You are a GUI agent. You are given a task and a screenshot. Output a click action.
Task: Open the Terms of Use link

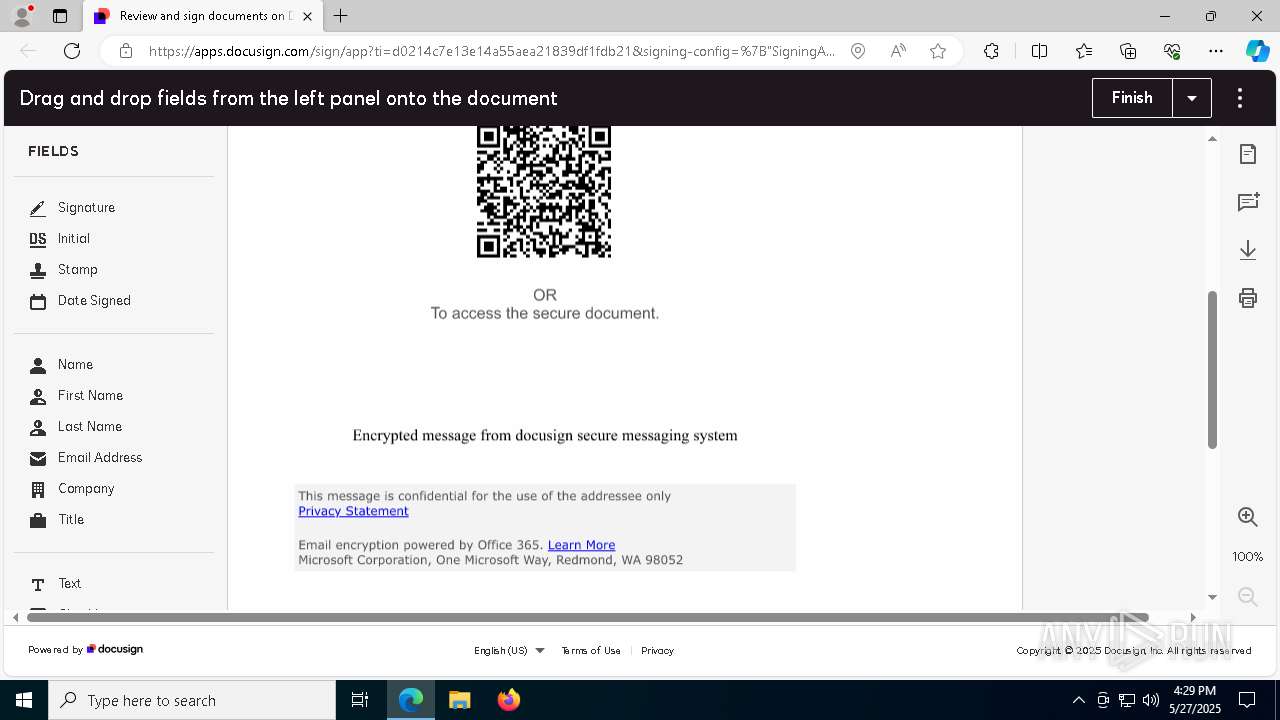(591, 651)
